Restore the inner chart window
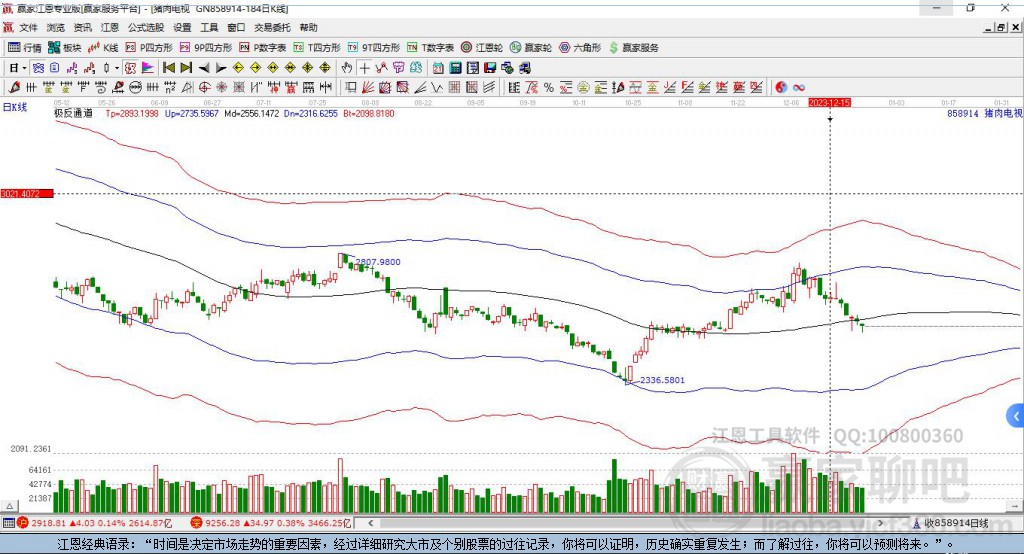 [x=1001, y=27]
